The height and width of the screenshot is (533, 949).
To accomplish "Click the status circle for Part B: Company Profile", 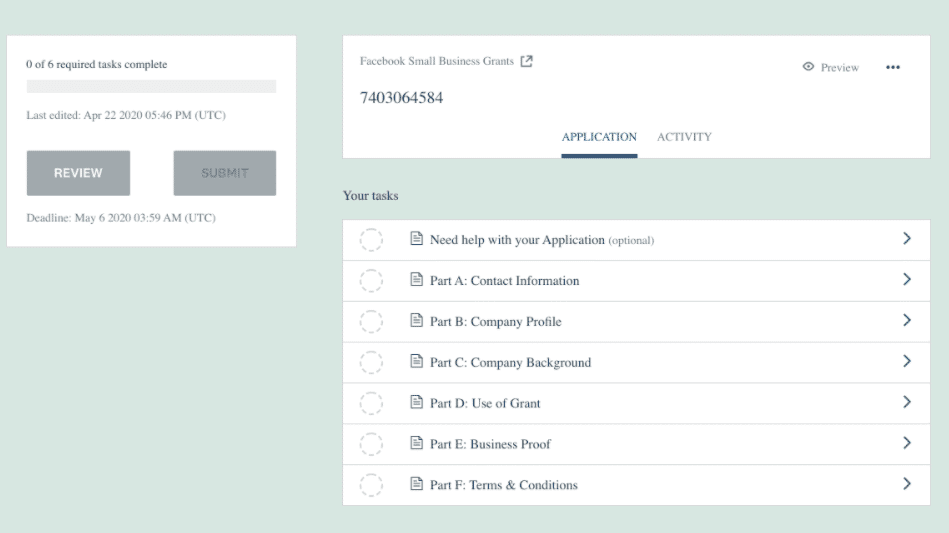I will (x=371, y=321).
